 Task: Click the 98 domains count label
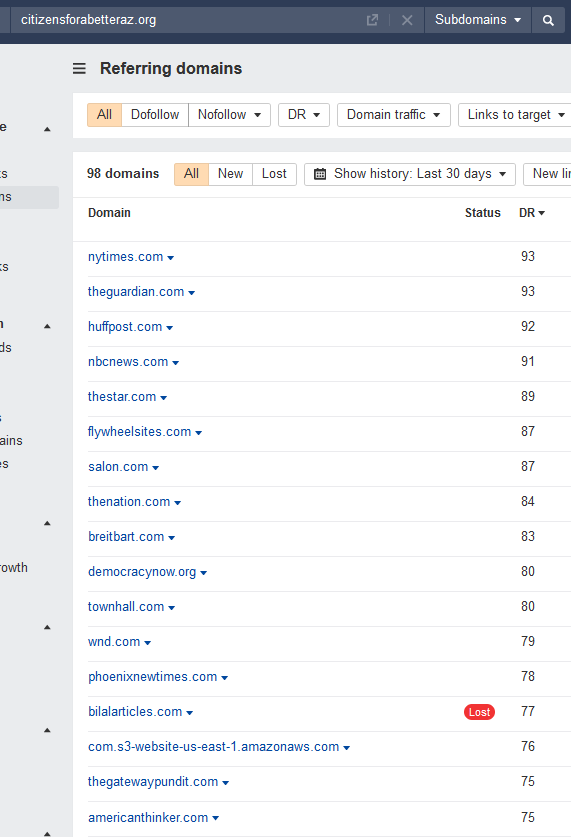pos(123,174)
